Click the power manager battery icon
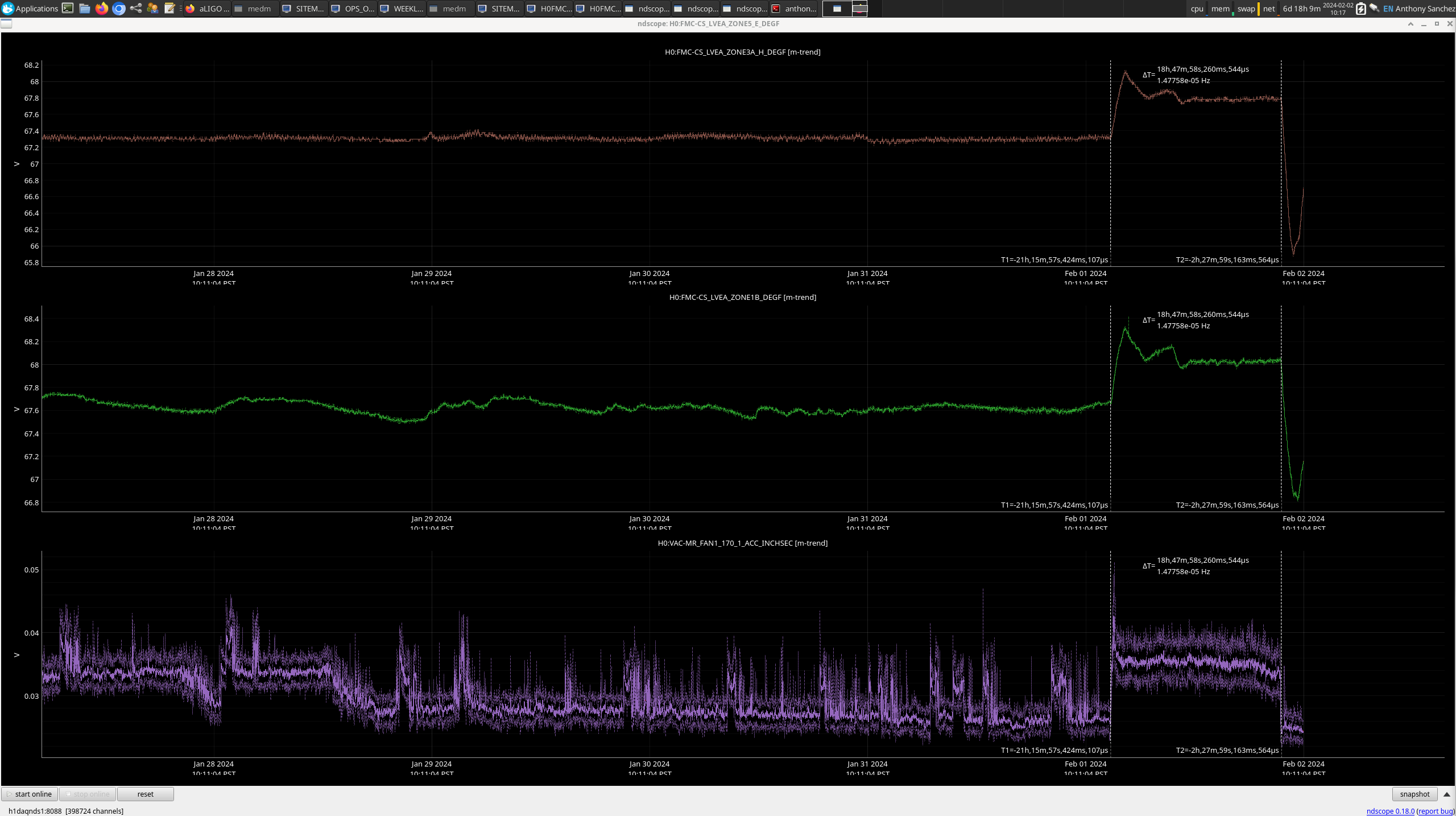This screenshot has width=1456, height=816. click(1360, 9)
